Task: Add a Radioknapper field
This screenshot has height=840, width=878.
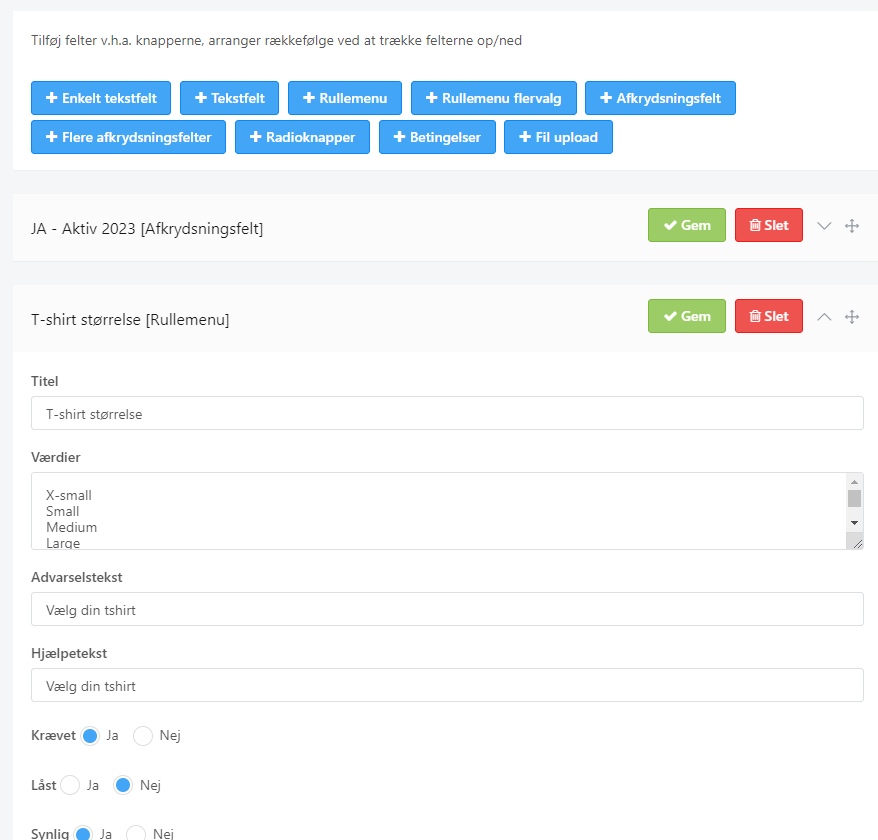Action: click(302, 137)
